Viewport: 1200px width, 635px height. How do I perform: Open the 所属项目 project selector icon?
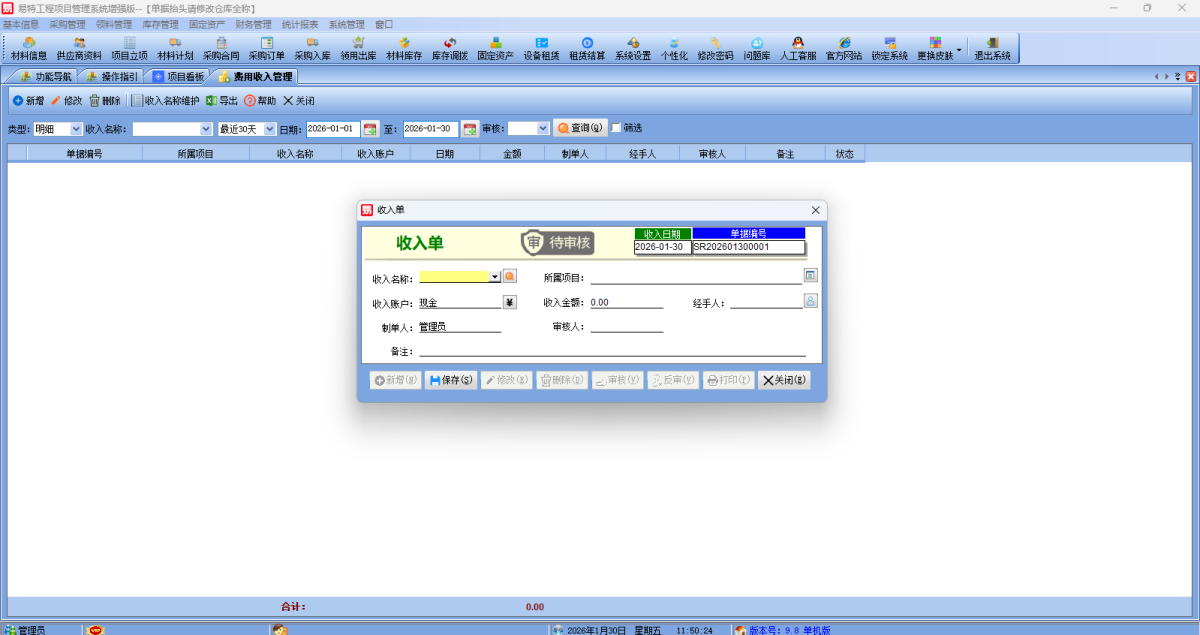click(811, 276)
